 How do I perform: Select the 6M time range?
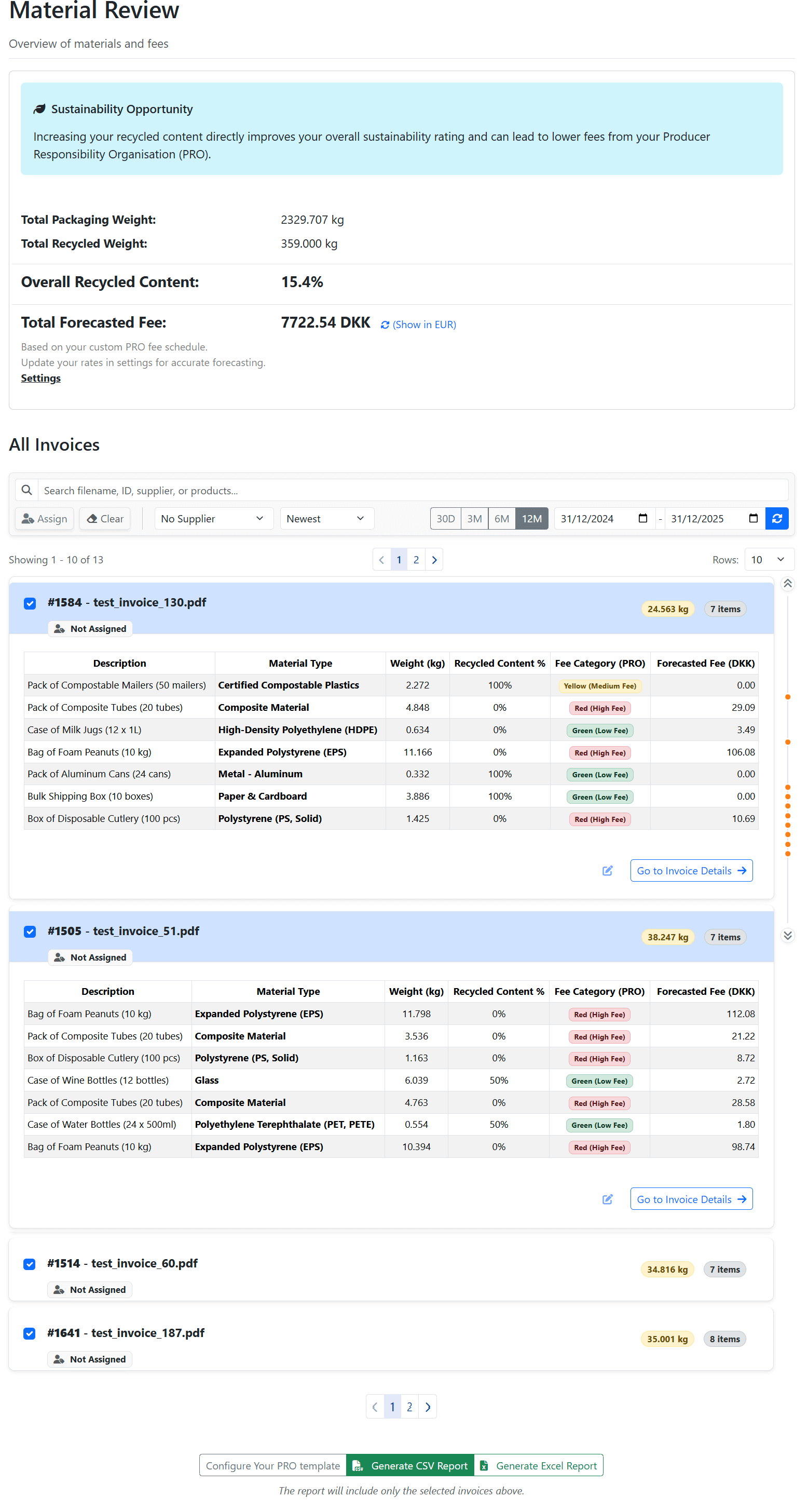coord(502,518)
